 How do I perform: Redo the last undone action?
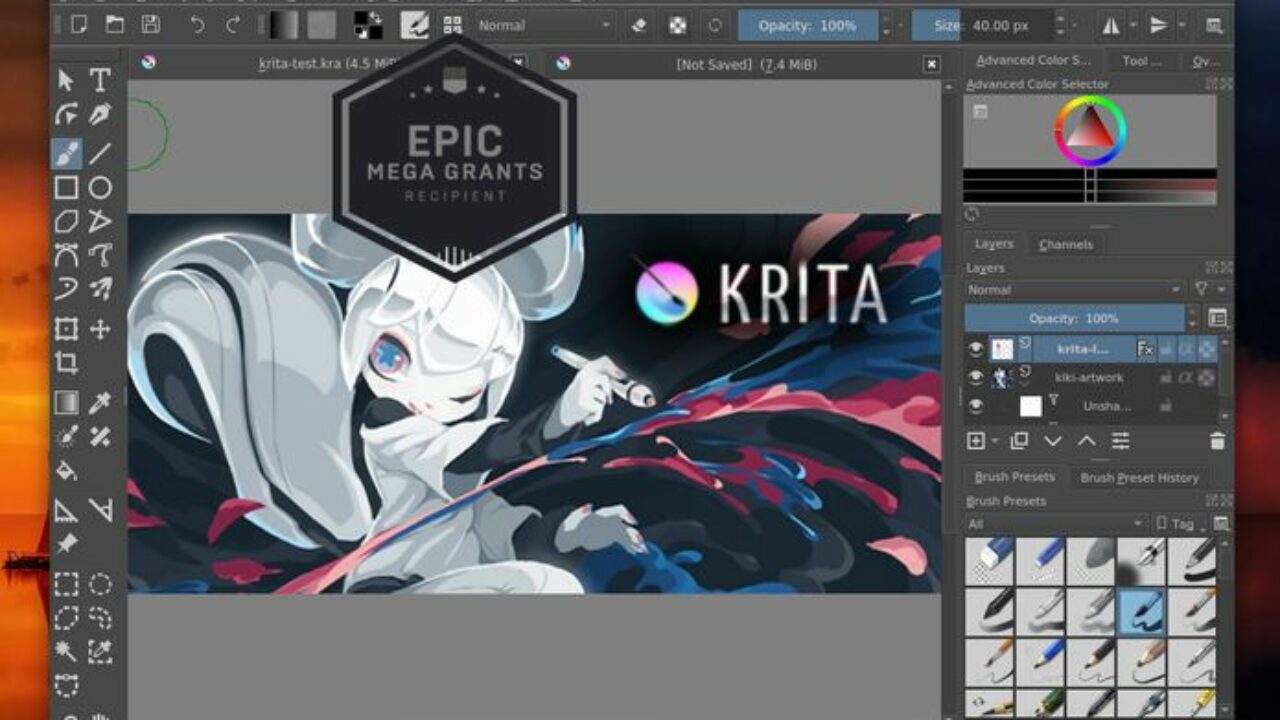[x=233, y=25]
